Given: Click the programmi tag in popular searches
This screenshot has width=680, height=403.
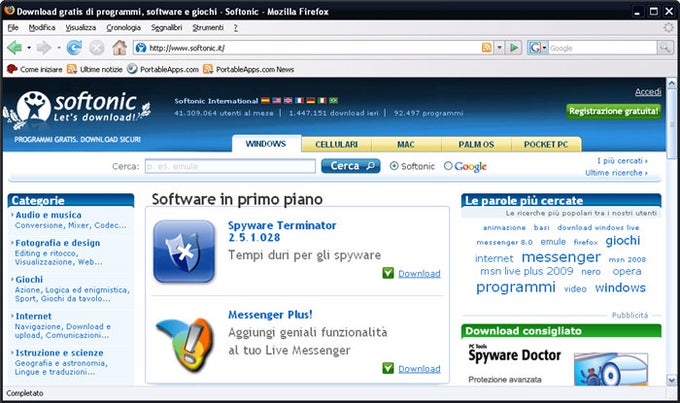Looking at the screenshot, I should click(516, 287).
